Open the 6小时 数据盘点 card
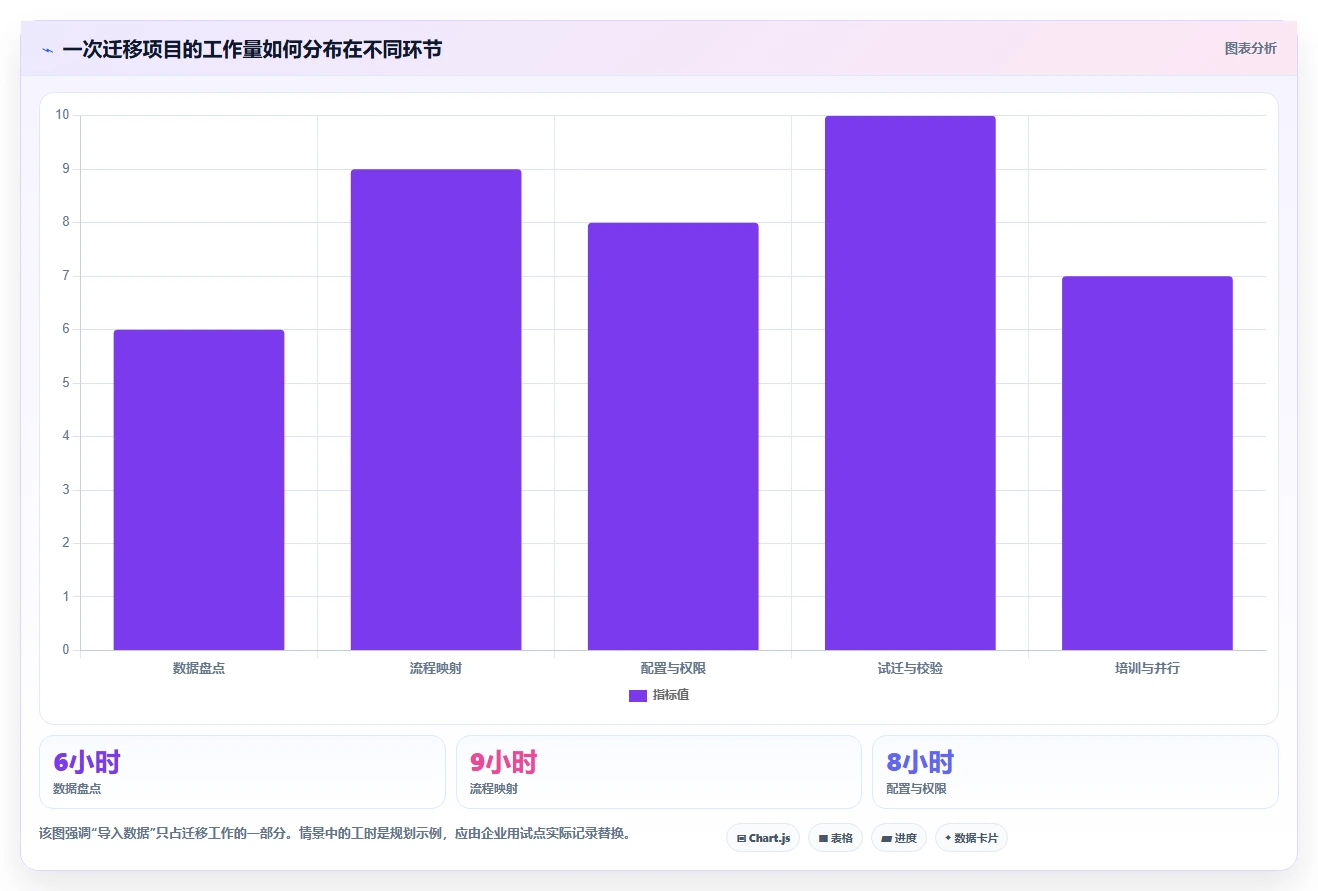This screenshot has height=891, width=1318. pyautogui.click(x=242, y=772)
